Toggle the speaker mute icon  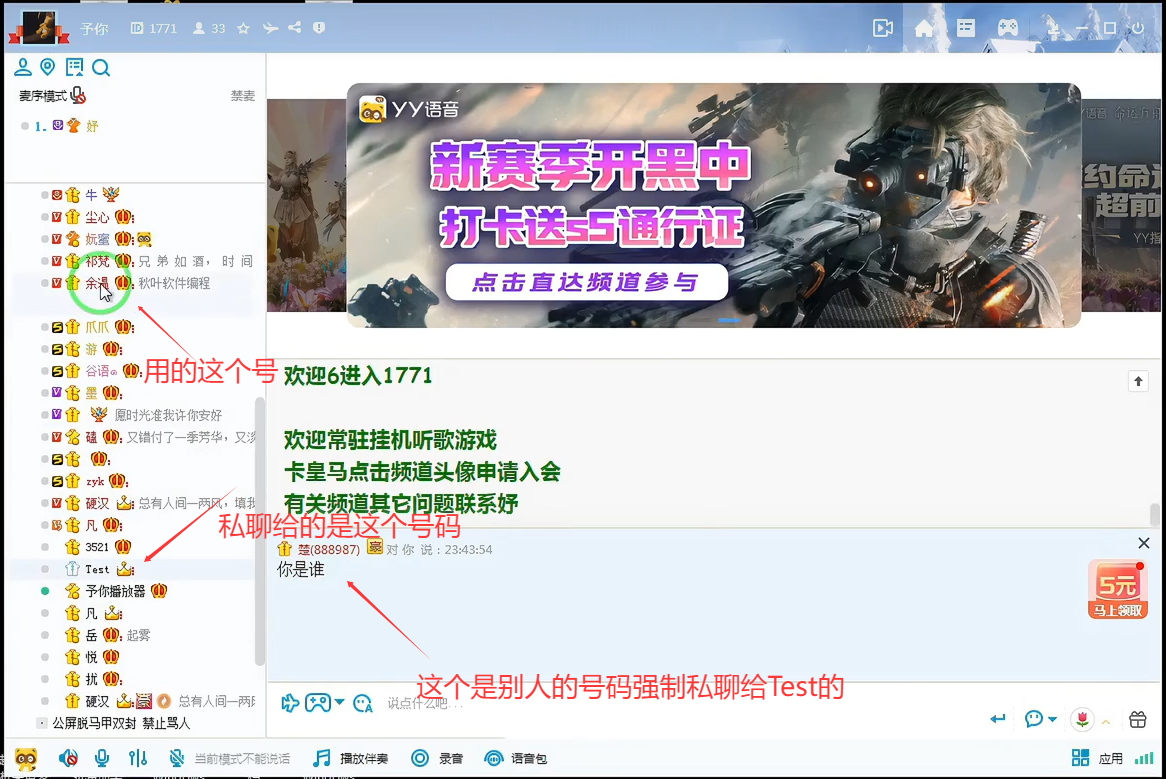[68, 759]
